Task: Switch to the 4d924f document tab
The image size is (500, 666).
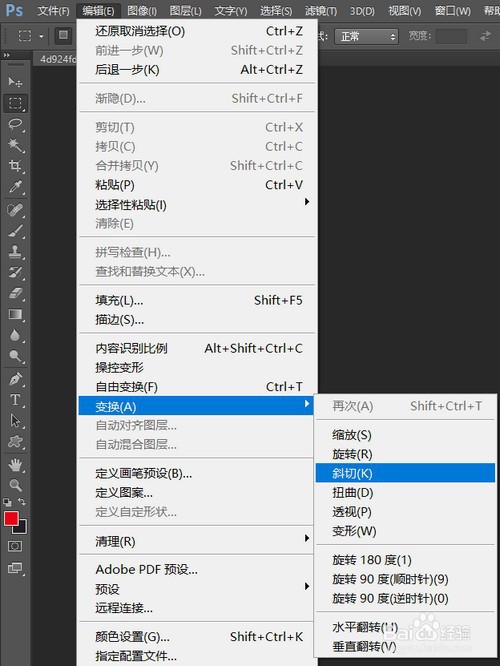Action: (x=56, y=59)
